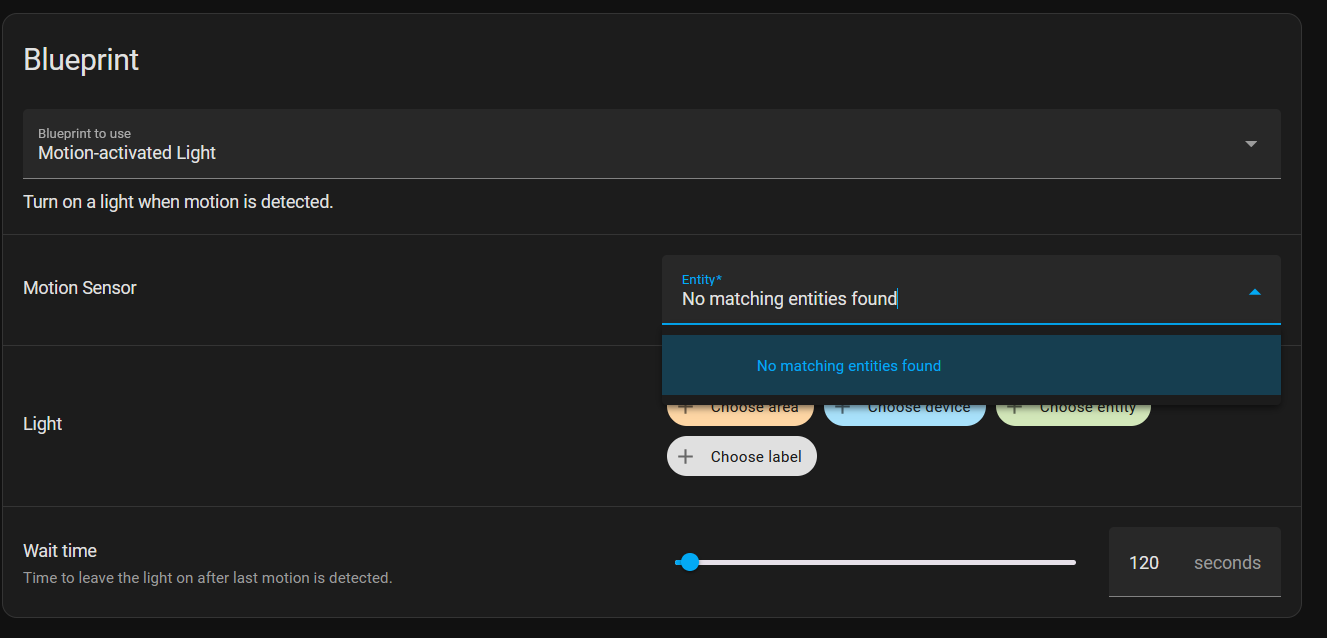
Task: Open the Blueprint to use selector
Action: pyautogui.click(x=650, y=144)
